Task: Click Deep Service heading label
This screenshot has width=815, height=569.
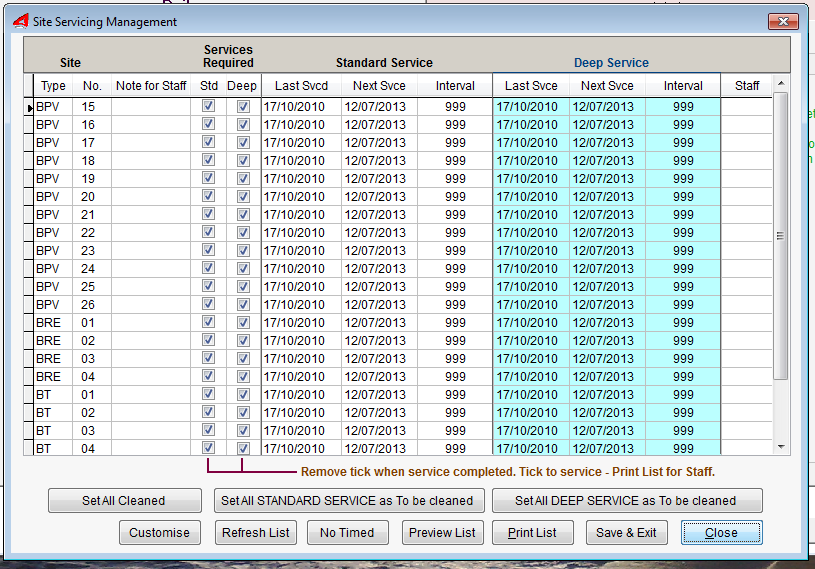Action: 611,62
